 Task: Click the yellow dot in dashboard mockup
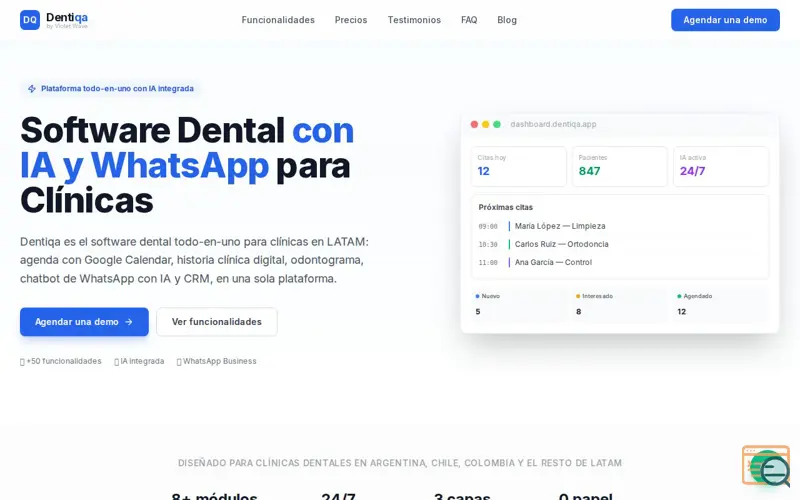pos(485,124)
